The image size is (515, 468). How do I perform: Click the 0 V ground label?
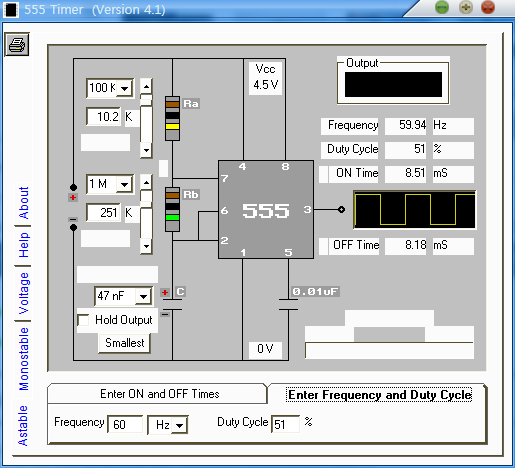[265, 349]
